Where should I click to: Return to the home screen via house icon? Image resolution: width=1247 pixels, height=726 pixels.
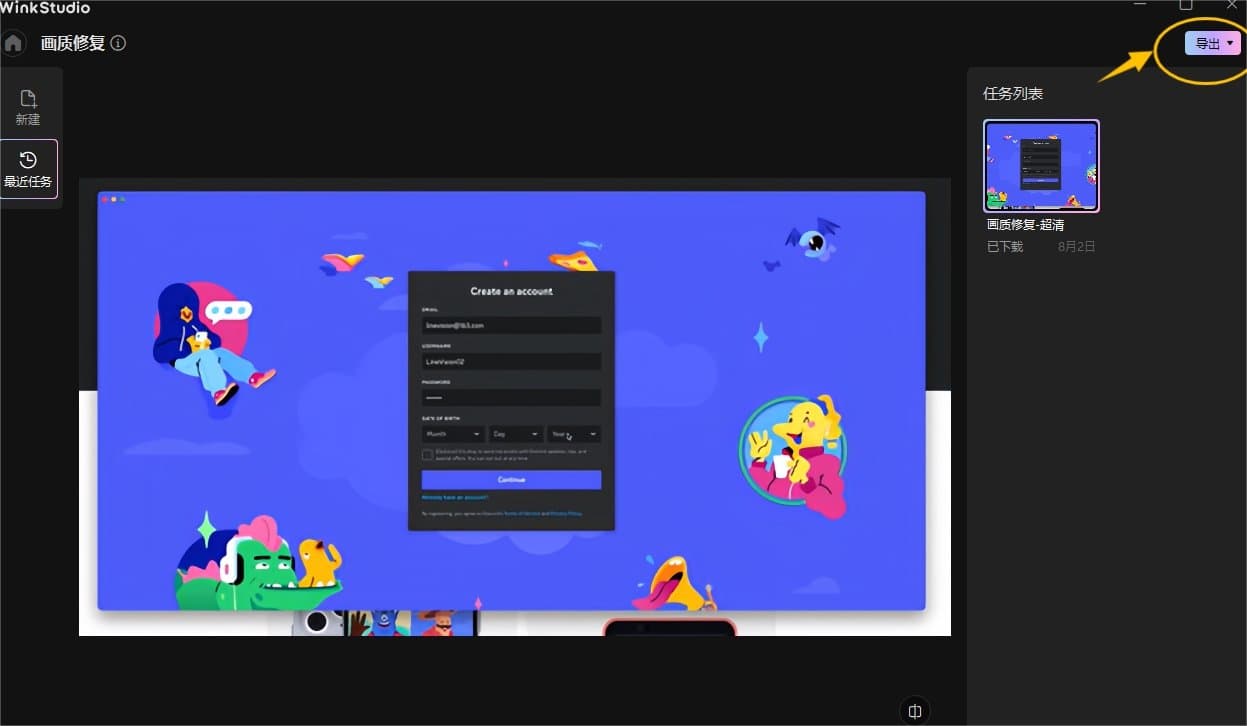click(13, 43)
